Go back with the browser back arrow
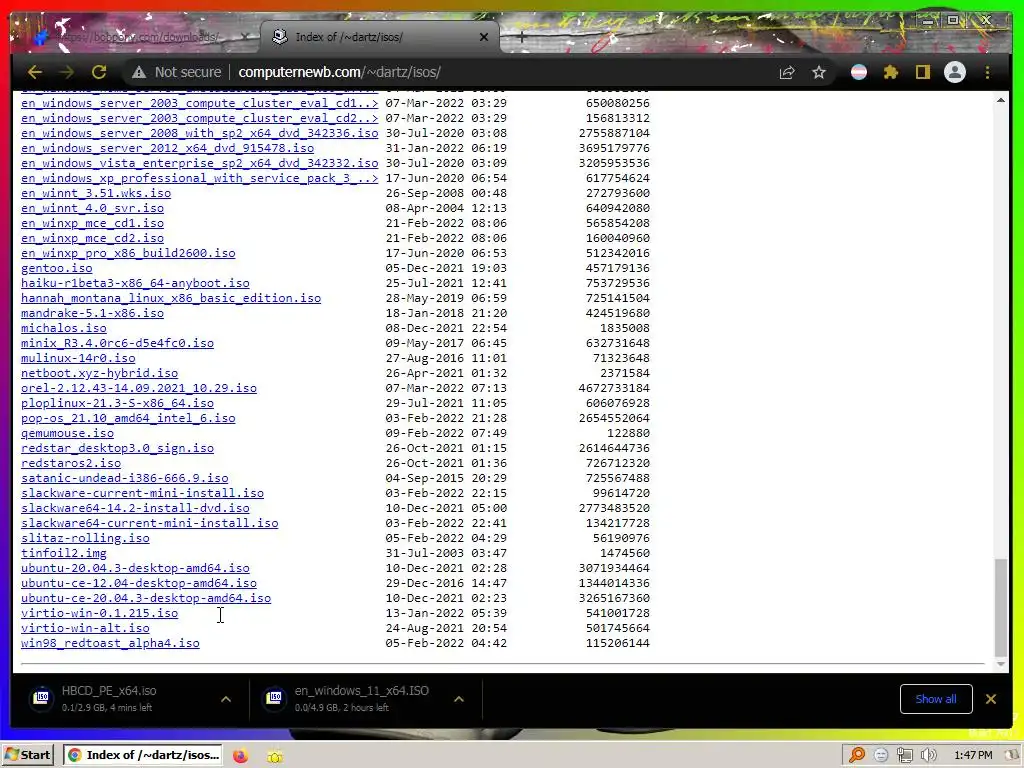 click(35, 72)
